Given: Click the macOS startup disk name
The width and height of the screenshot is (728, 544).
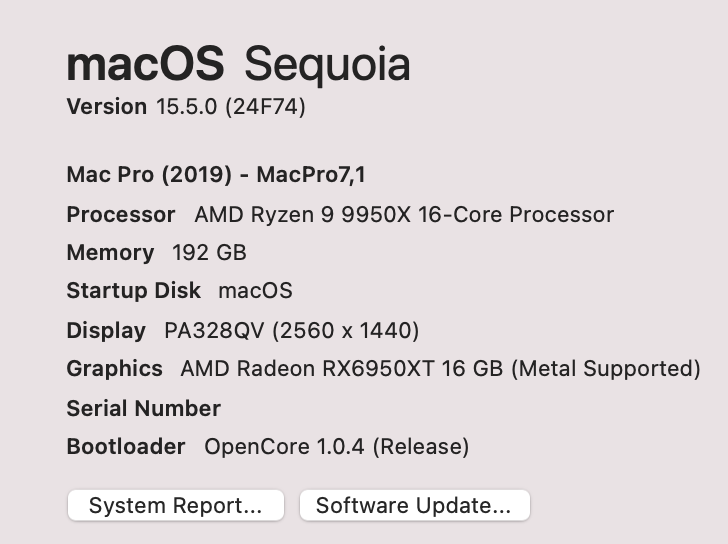Looking at the screenshot, I should click(x=255, y=291).
